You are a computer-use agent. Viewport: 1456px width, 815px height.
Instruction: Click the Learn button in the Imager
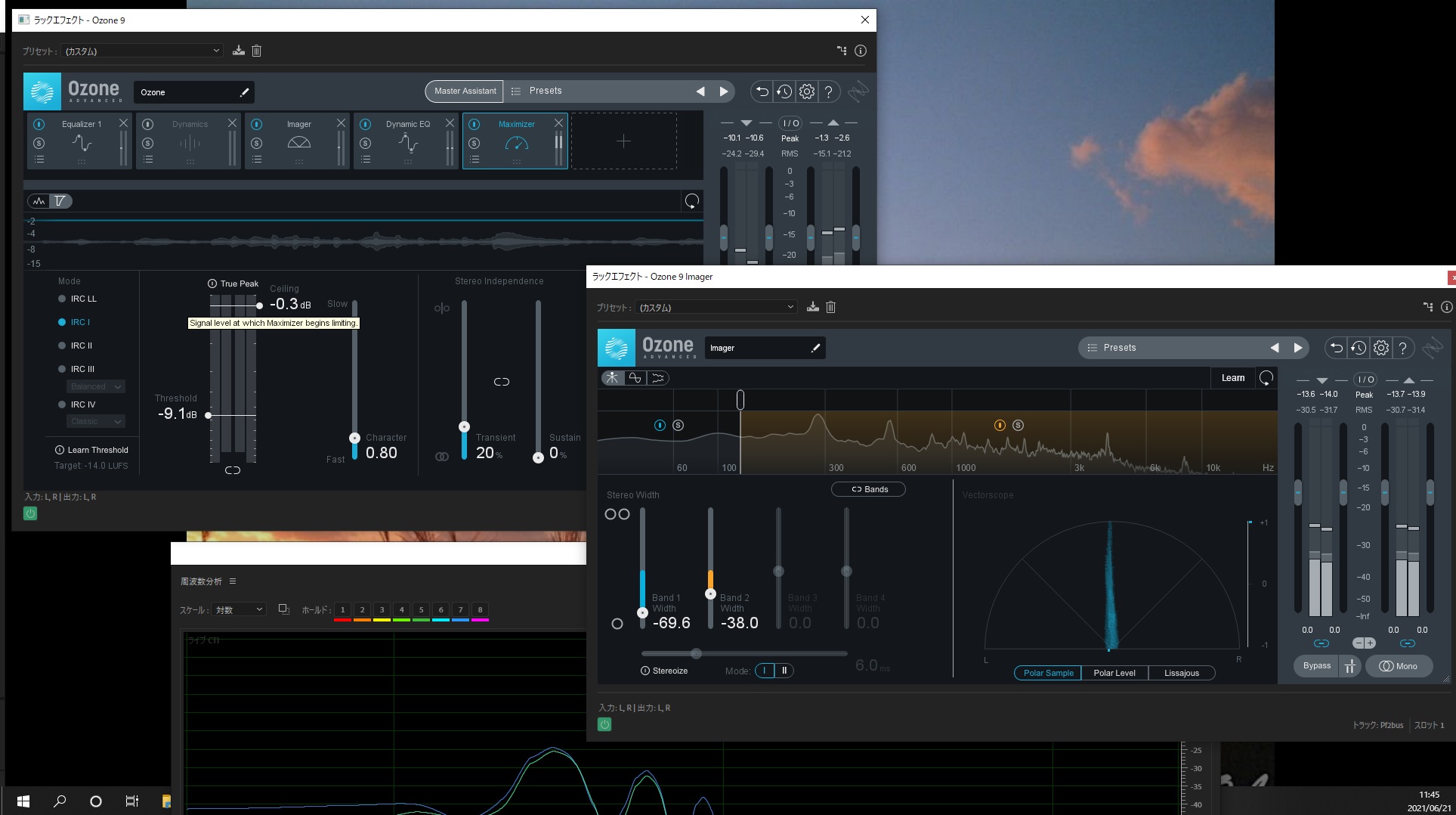click(1233, 378)
